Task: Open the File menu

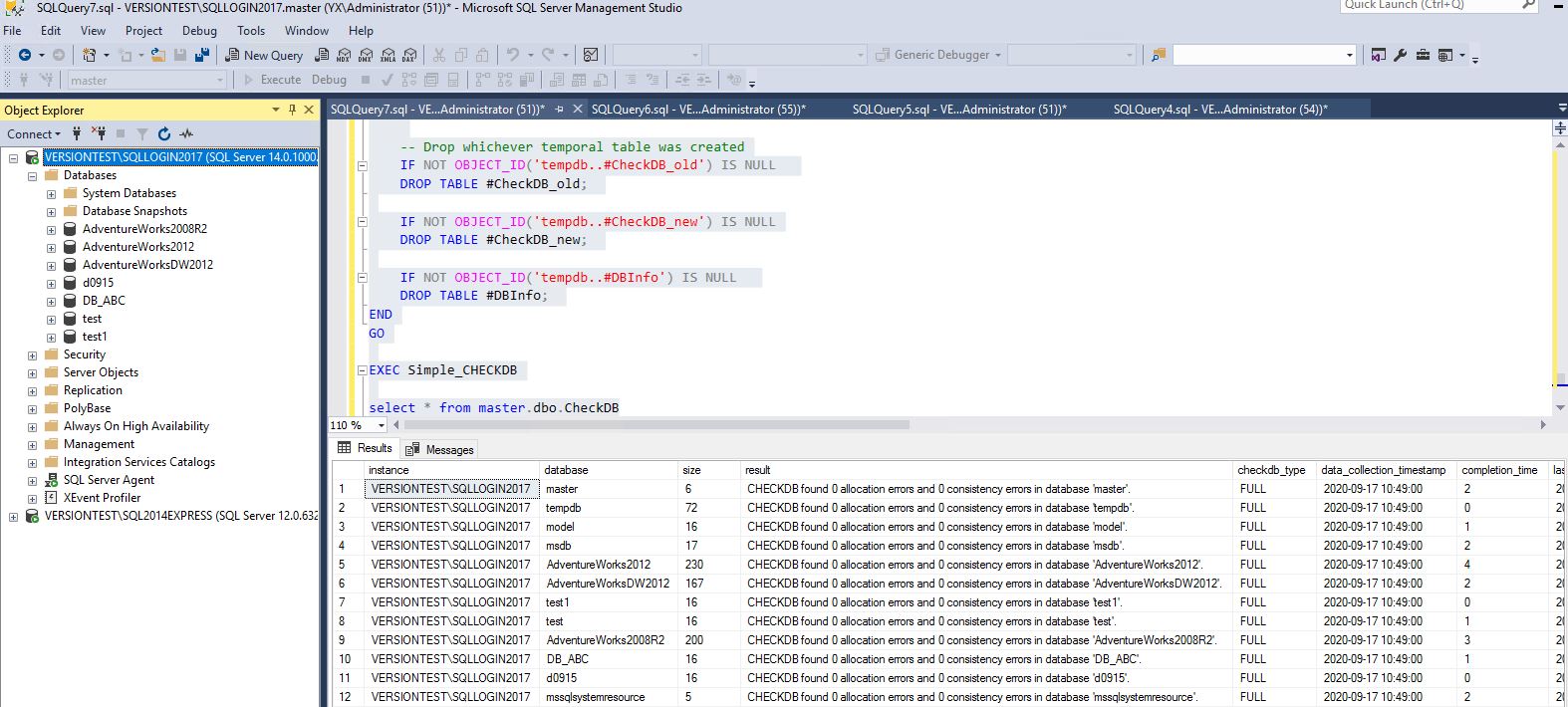Action: 13,30
